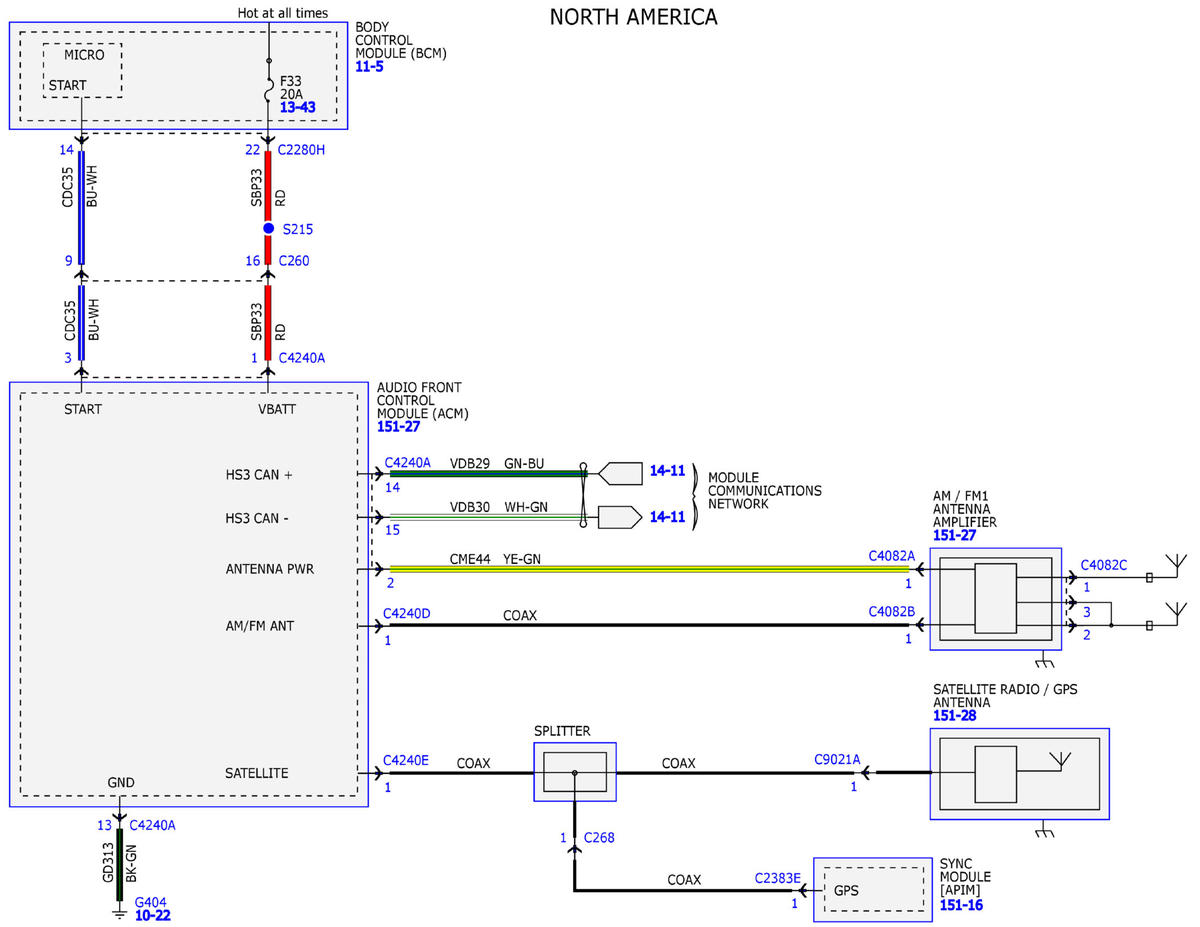1200x927 pixels.
Task: Follow 151-27 link under Audio Front Control Module
Action: click(x=398, y=426)
